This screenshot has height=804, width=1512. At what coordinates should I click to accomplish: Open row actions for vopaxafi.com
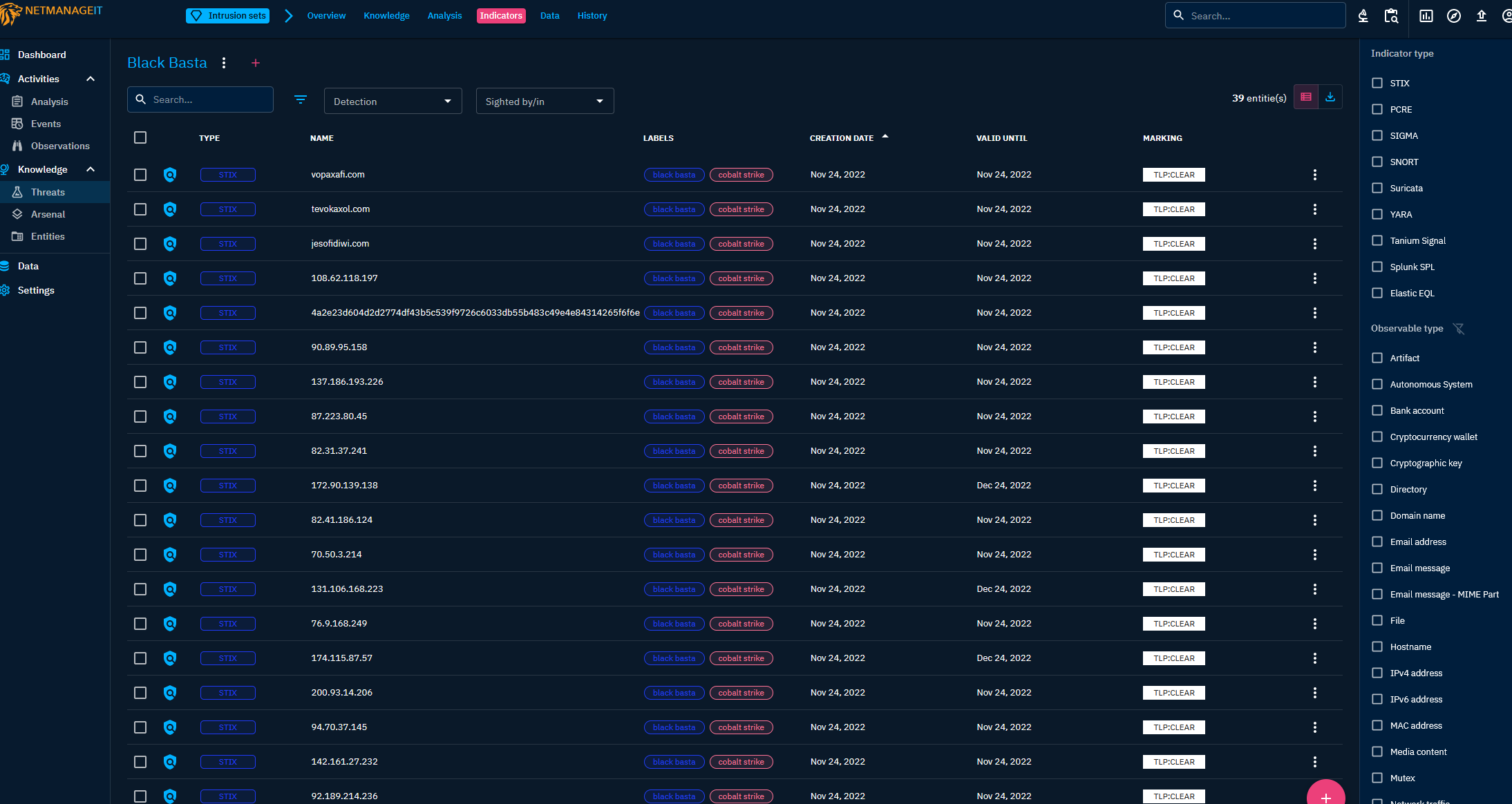1314,175
